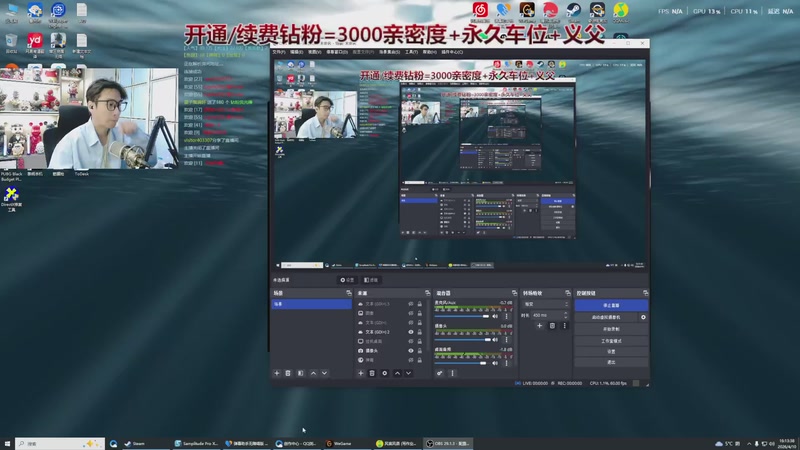The image size is (800, 450).
Task: Open the 工具(T) menu
Action: 411,52
